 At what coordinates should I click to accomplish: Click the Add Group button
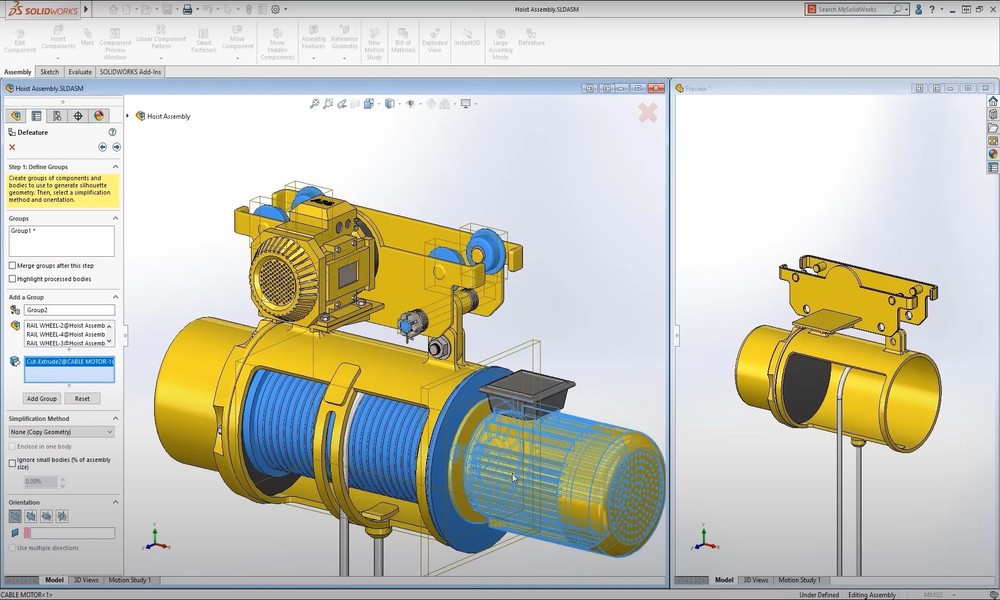tap(41, 398)
